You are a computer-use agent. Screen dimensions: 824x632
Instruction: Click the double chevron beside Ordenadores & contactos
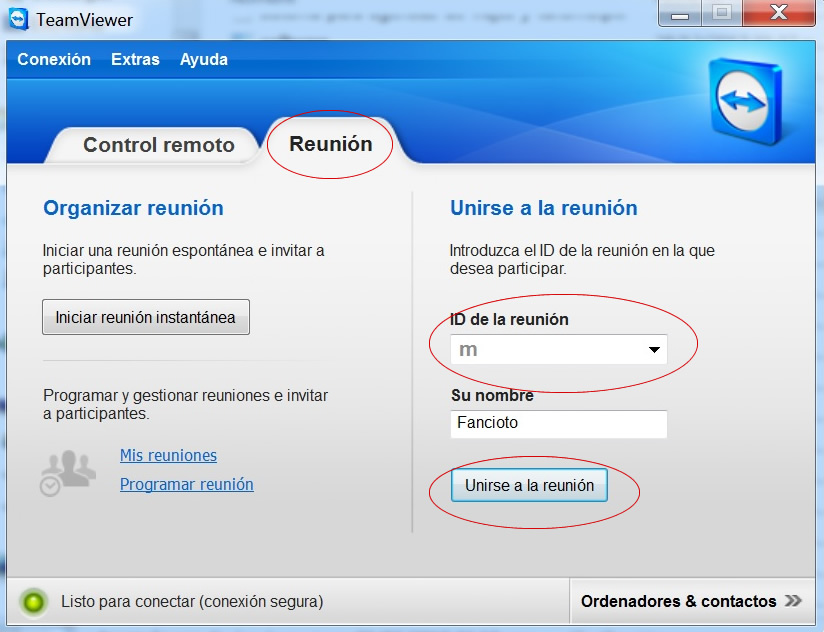click(793, 601)
